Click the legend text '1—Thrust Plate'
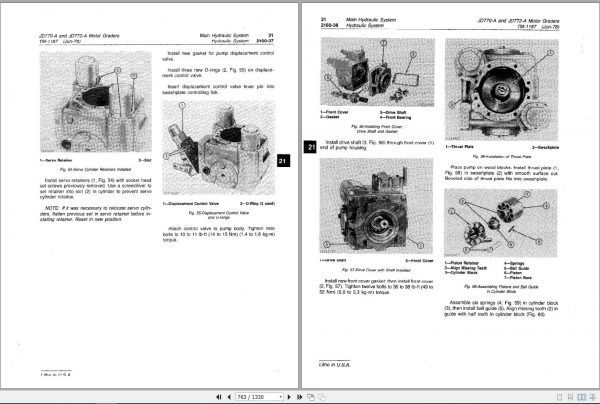Screen dimensions: 600x404 pos(460,147)
